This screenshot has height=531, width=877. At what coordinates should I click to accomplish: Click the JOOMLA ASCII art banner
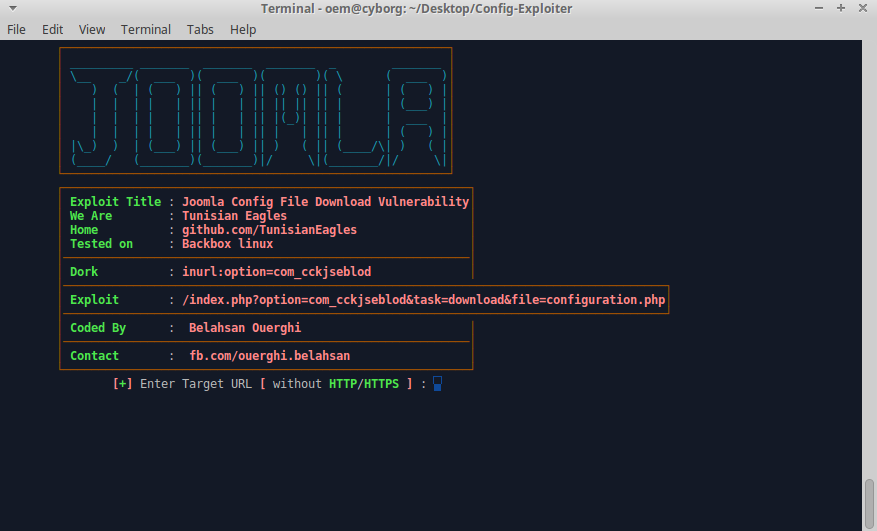pyautogui.click(x=256, y=111)
